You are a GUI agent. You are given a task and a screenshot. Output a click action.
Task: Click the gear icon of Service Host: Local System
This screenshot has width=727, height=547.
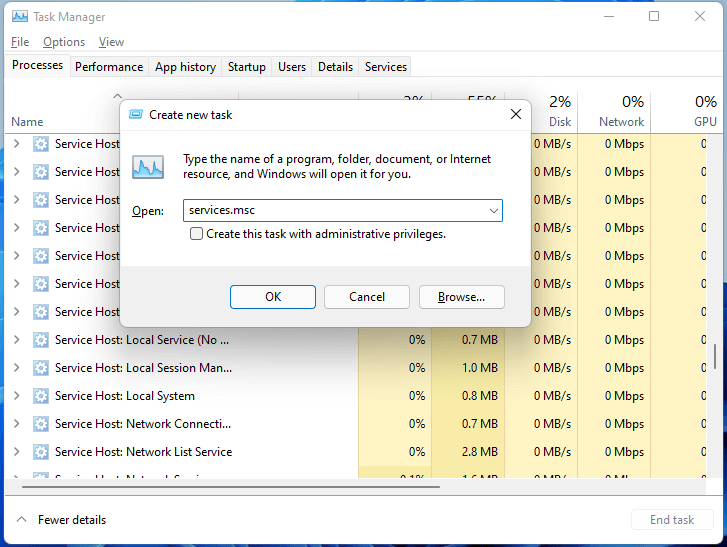coord(41,396)
